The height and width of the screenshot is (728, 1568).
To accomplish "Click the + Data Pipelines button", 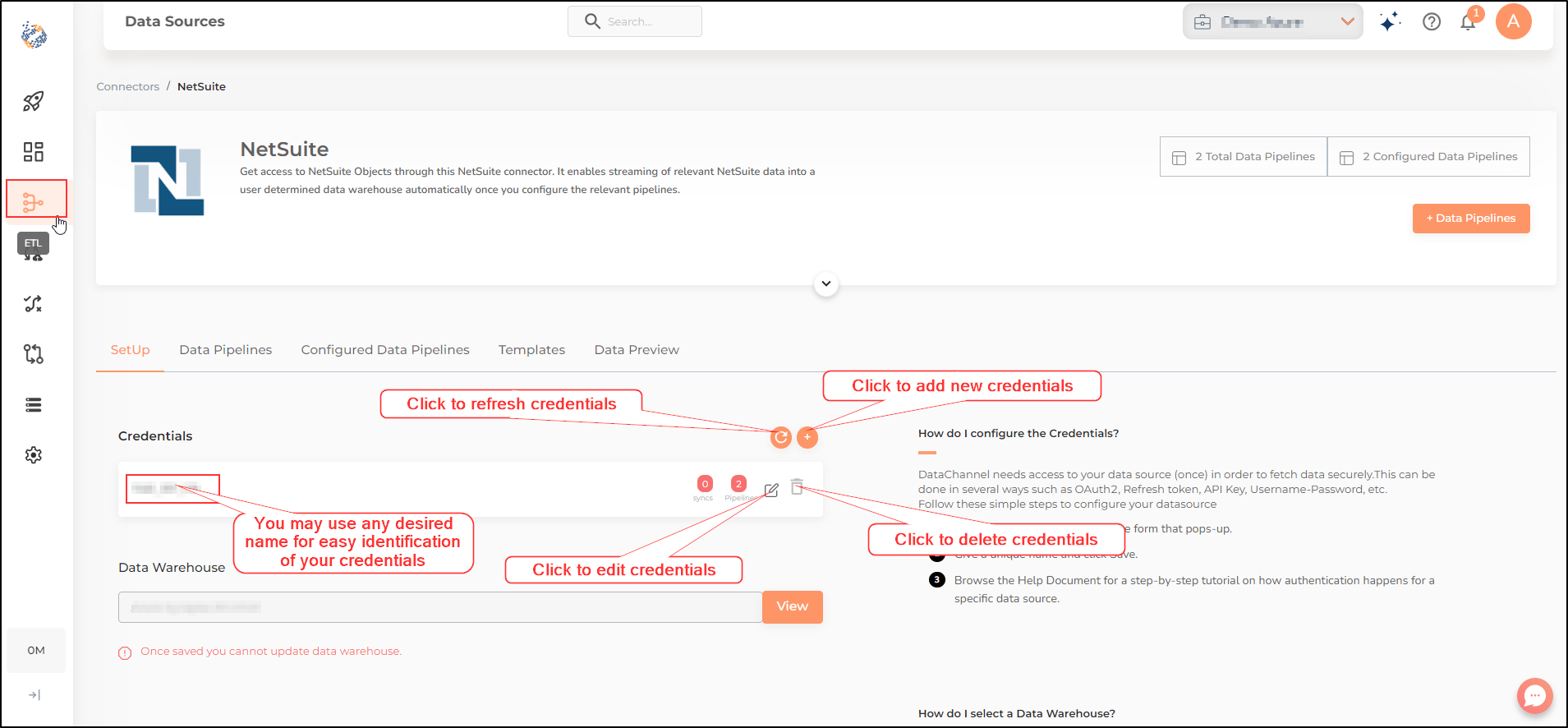I will [x=1471, y=219].
